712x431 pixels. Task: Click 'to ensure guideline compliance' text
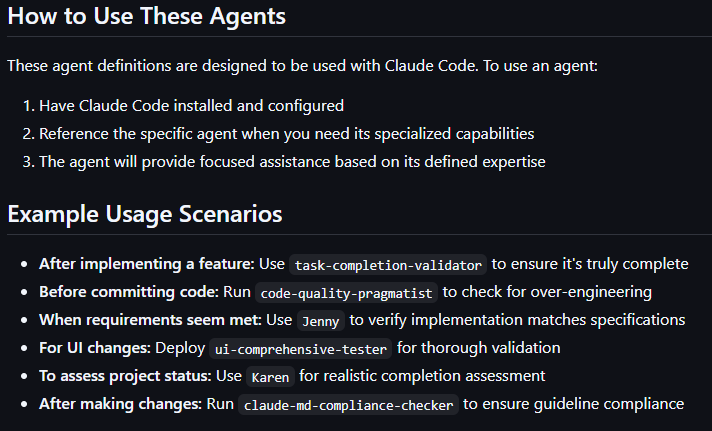pos(574,404)
